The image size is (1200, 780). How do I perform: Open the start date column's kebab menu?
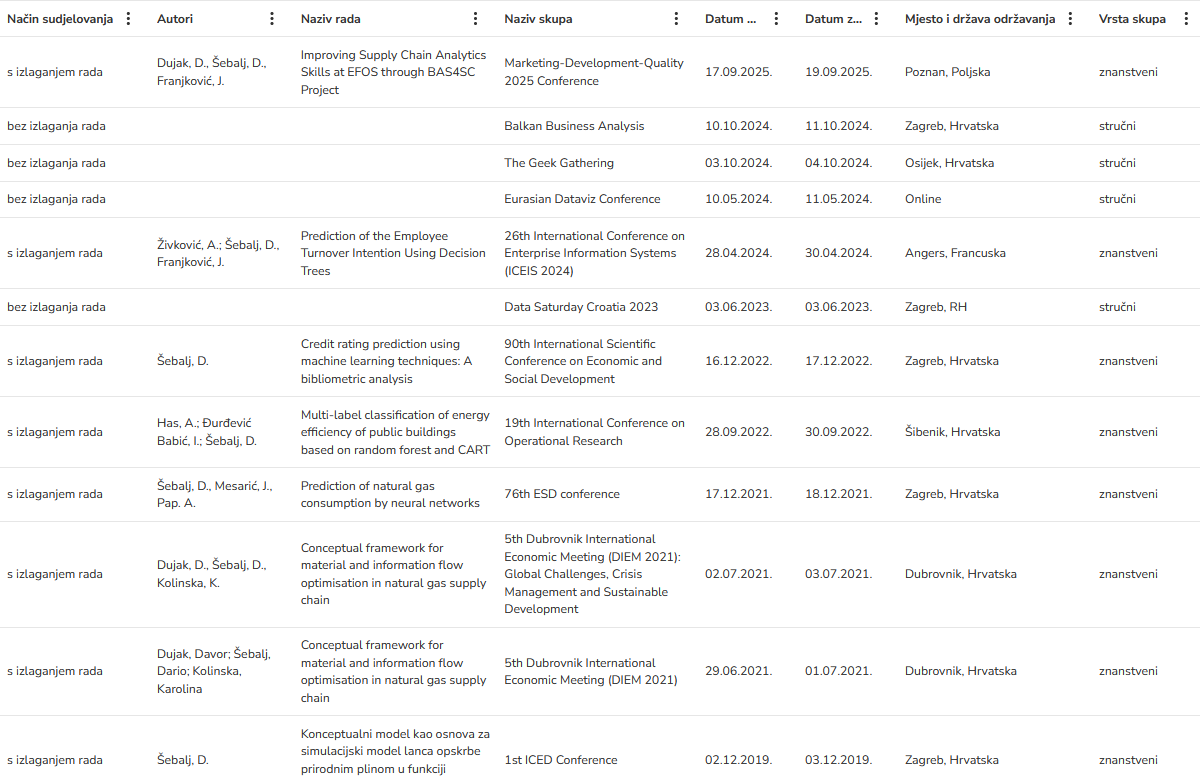click(x=776, y=19)
